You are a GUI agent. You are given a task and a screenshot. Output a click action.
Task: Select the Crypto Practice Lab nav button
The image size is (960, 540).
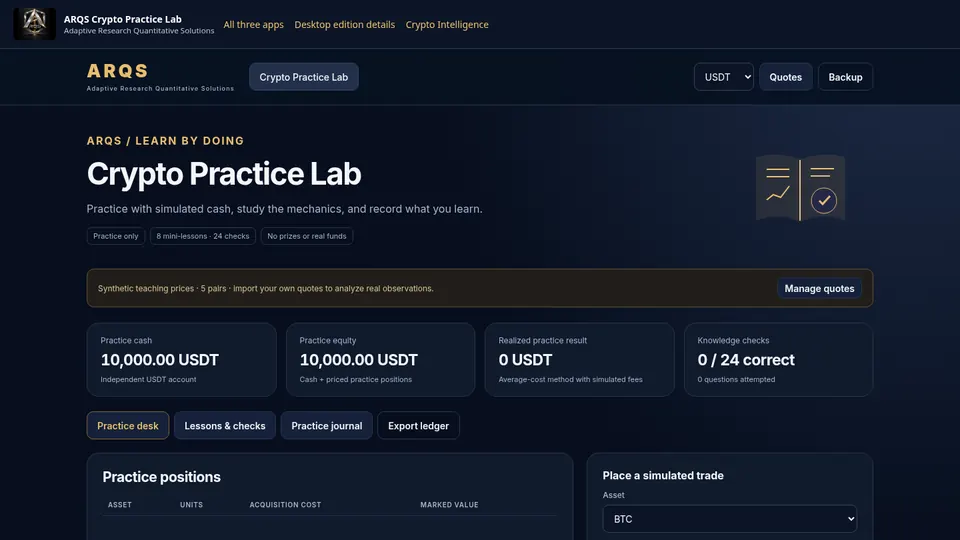coord(304,77)
